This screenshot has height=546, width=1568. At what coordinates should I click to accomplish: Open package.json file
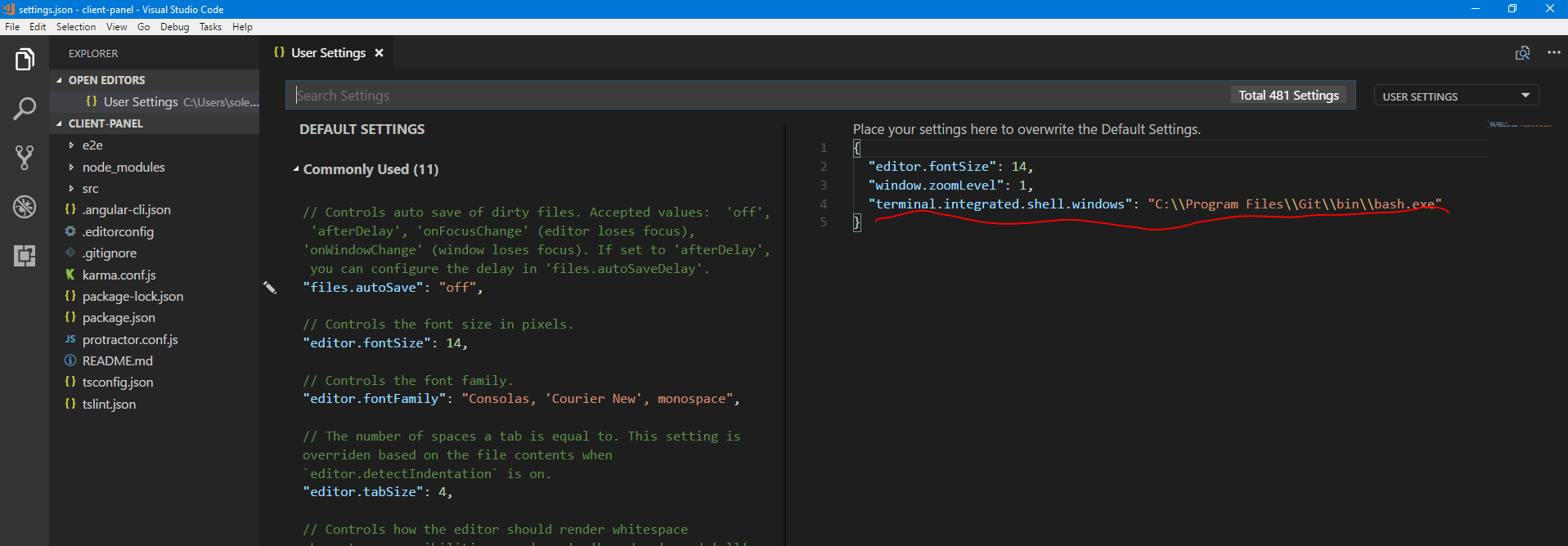(119, 317)
